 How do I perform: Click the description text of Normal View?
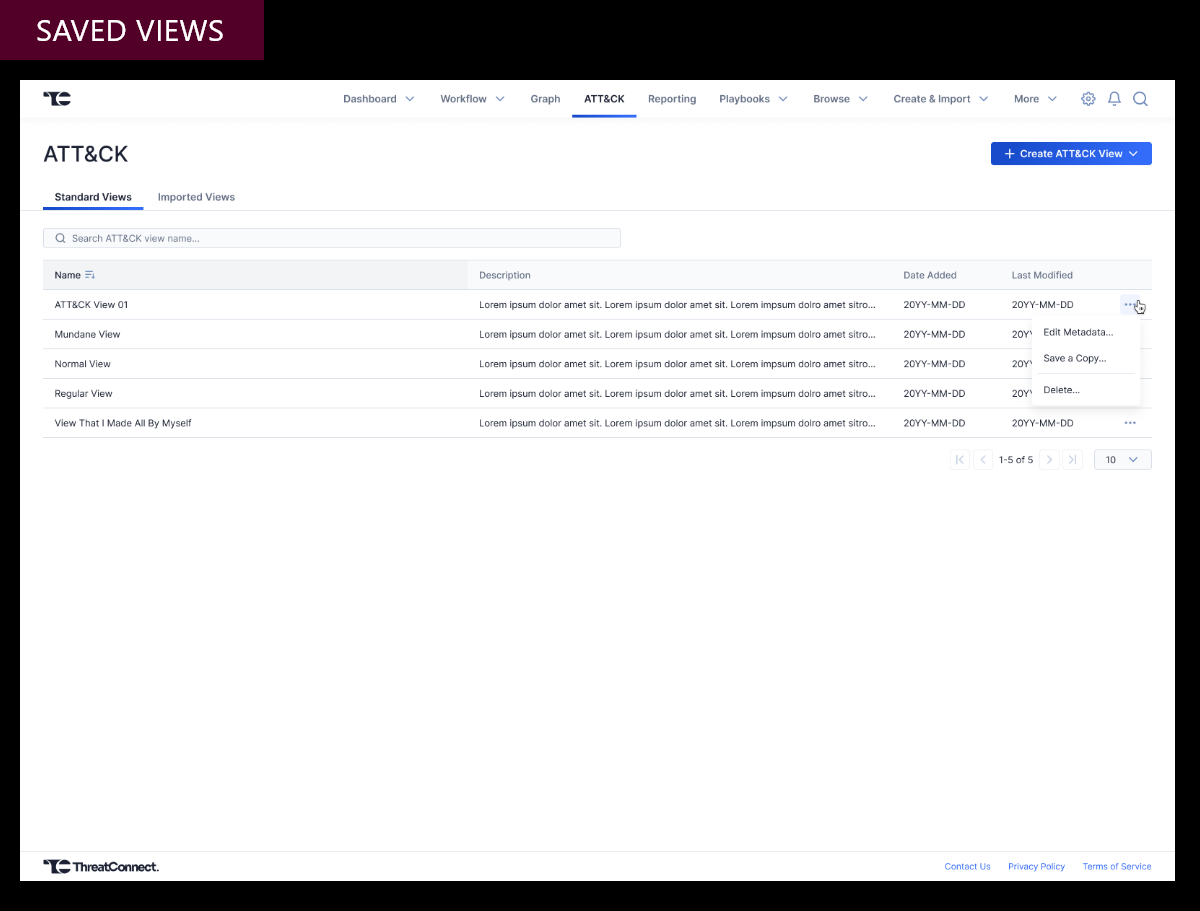[677, 364]
